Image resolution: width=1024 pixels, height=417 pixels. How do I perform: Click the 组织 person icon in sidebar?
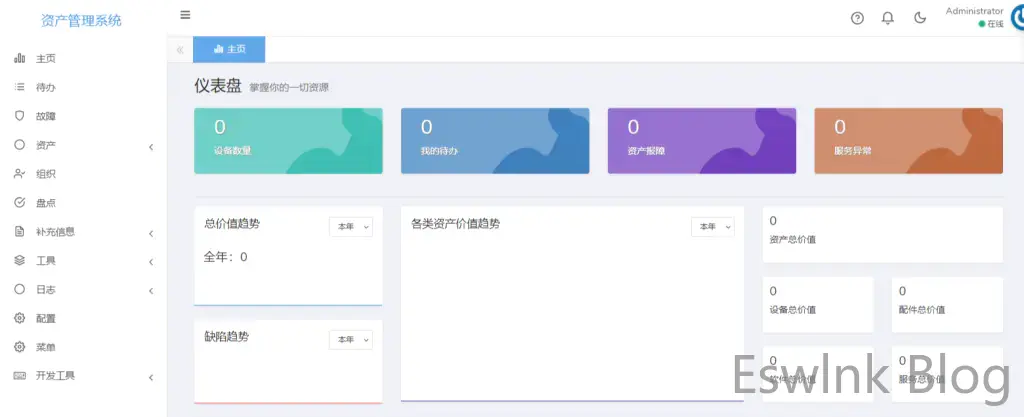coord(19,174)
